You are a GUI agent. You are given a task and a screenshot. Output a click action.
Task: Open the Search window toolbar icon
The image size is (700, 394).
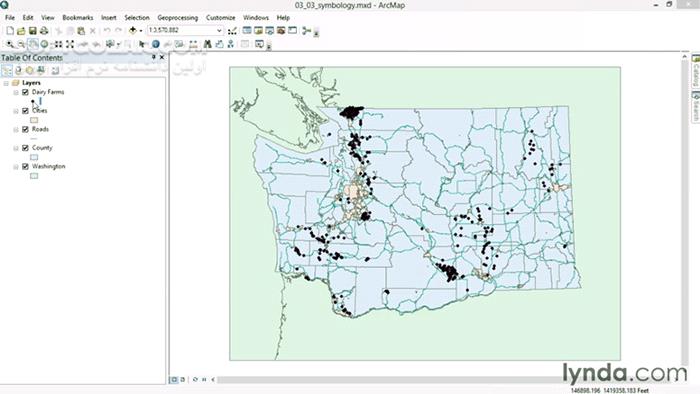pyautogui.click(x=270, y=30)
